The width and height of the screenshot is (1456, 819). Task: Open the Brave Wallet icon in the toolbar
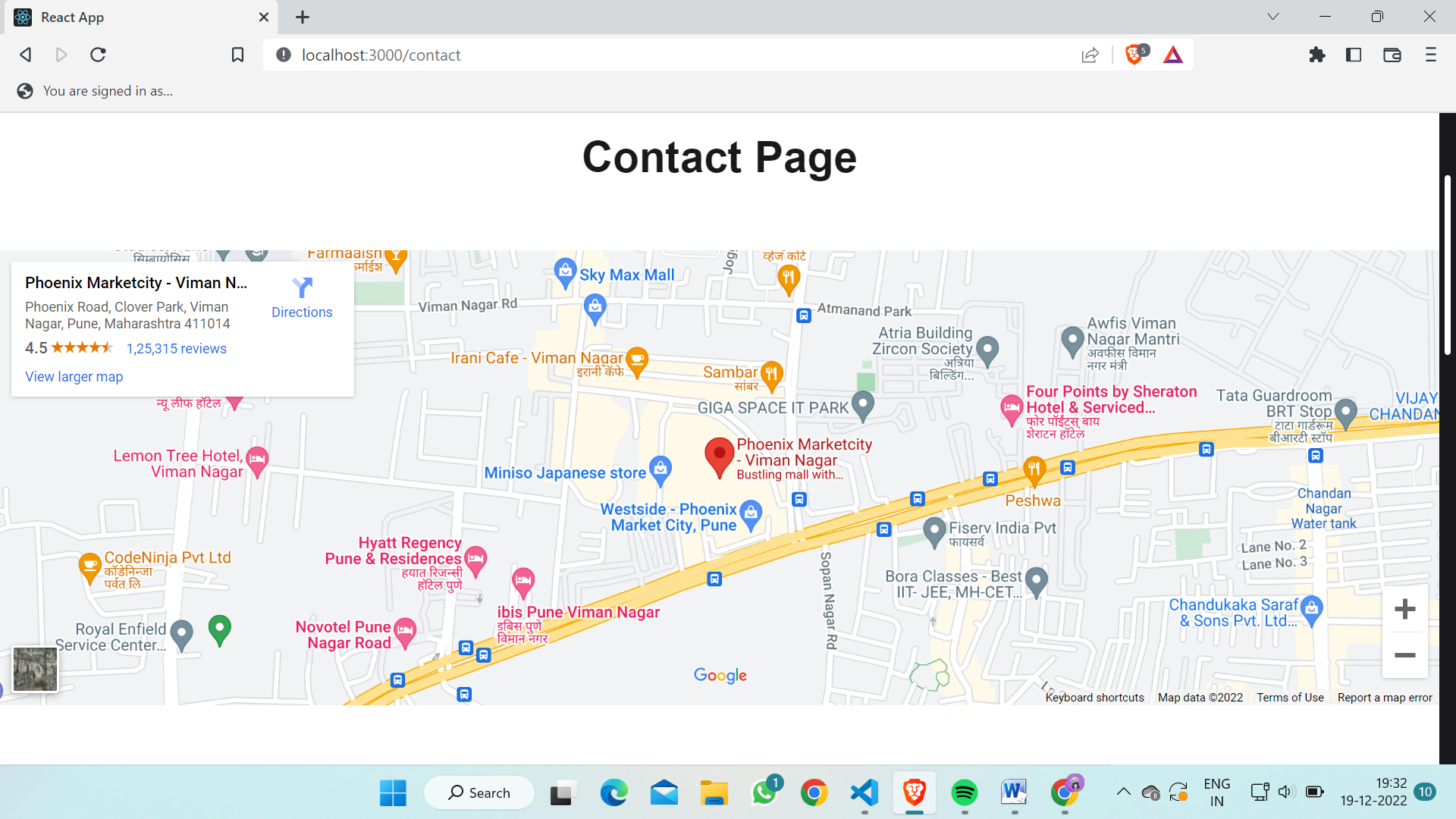pyautogui.click(x=1392, y=55)
